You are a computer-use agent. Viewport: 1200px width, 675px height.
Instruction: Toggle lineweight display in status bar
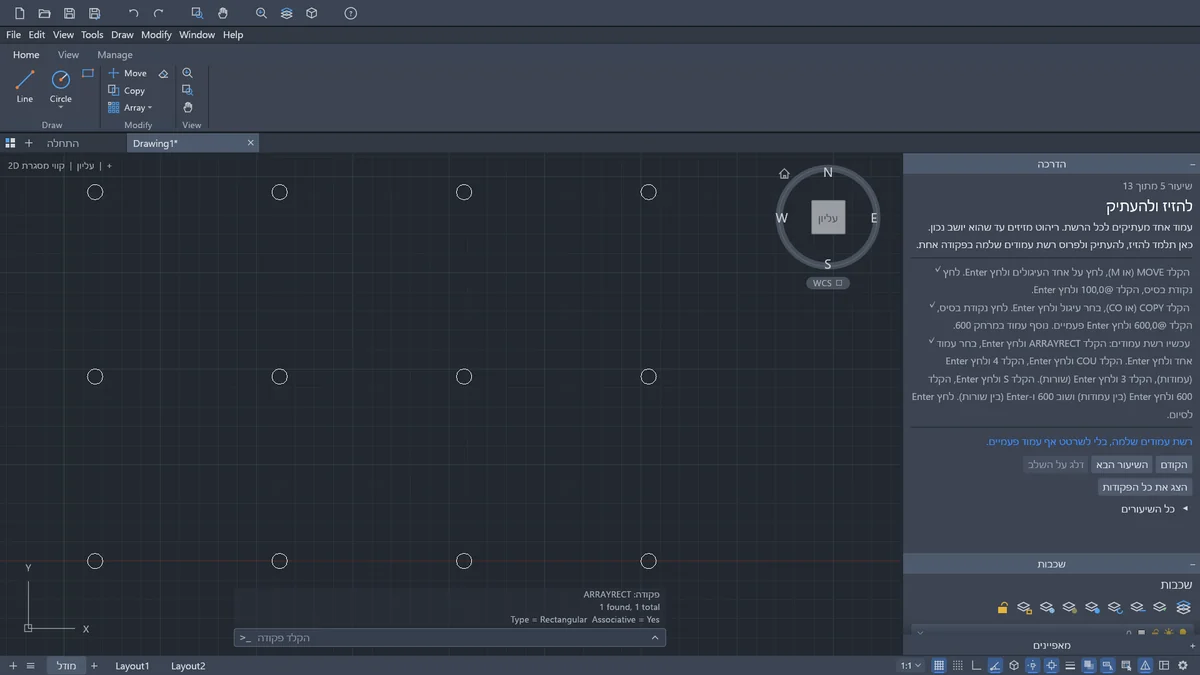tap(1070, 665)
